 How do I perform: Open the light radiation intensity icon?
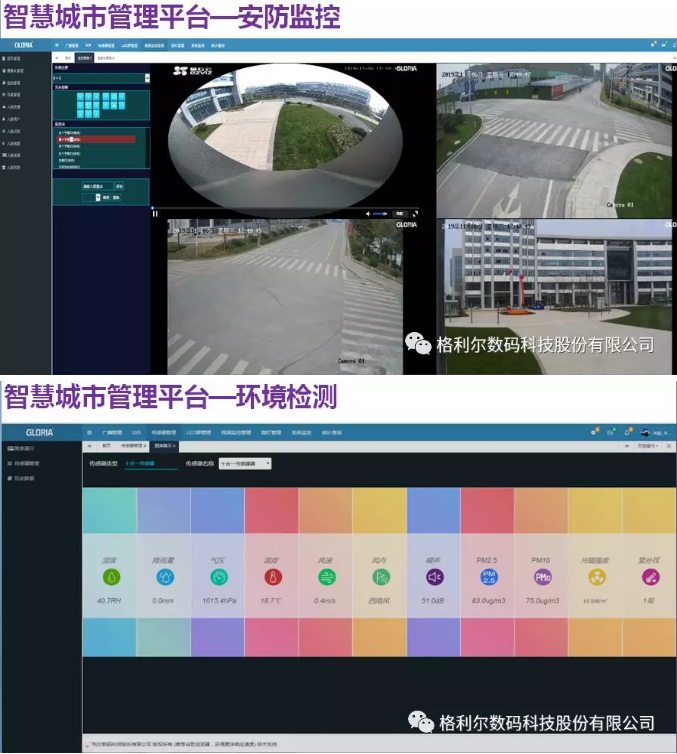click(596, 577)
